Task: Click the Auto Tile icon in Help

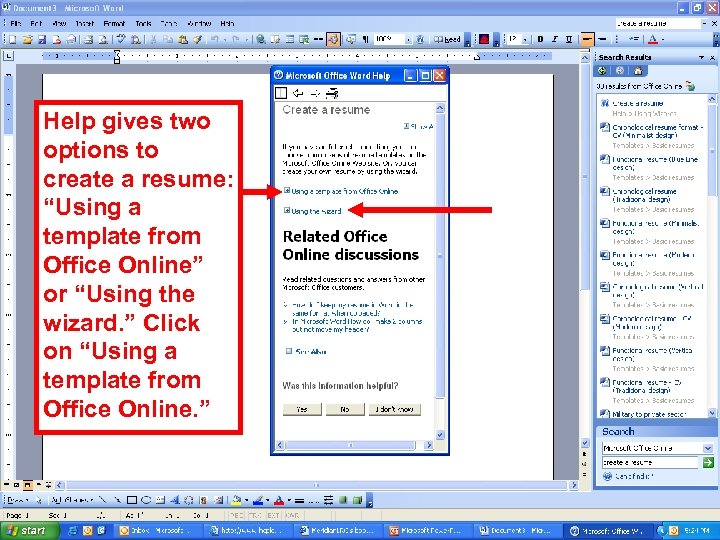Action: (x=281, y=93)
